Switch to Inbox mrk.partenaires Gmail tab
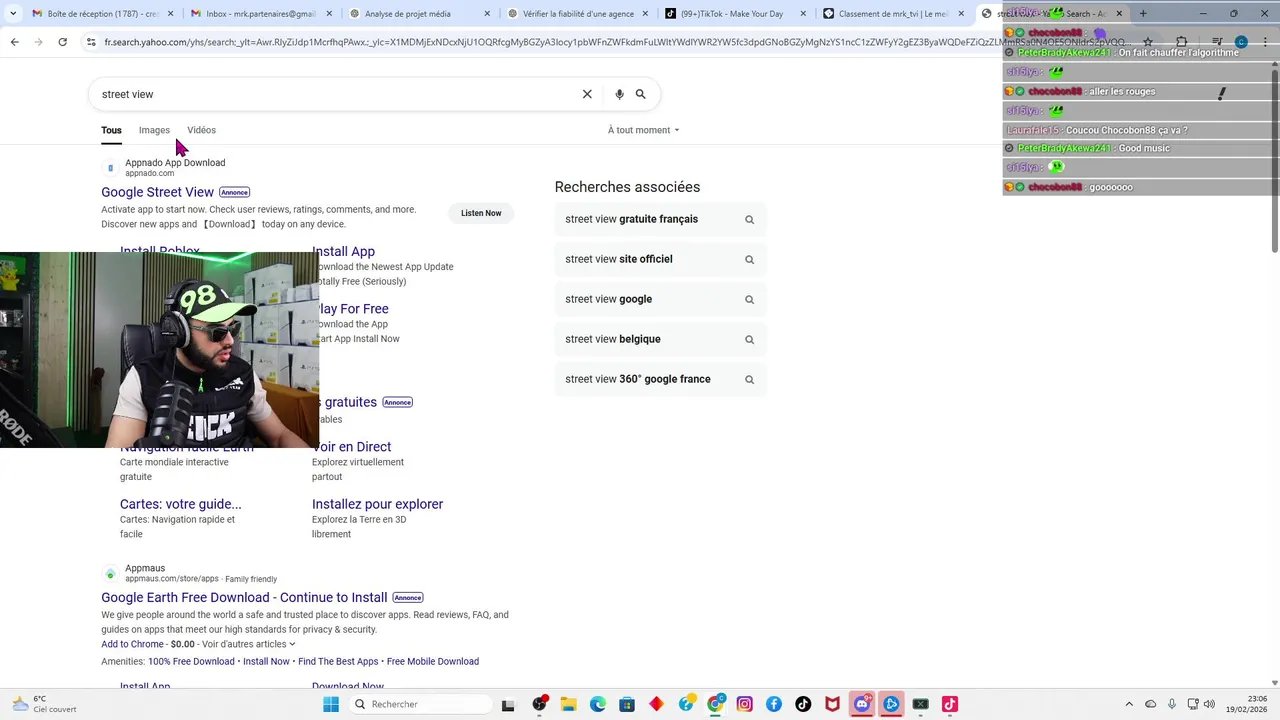This screenshot has height=720, width=1280. click(x=261, y=14)
